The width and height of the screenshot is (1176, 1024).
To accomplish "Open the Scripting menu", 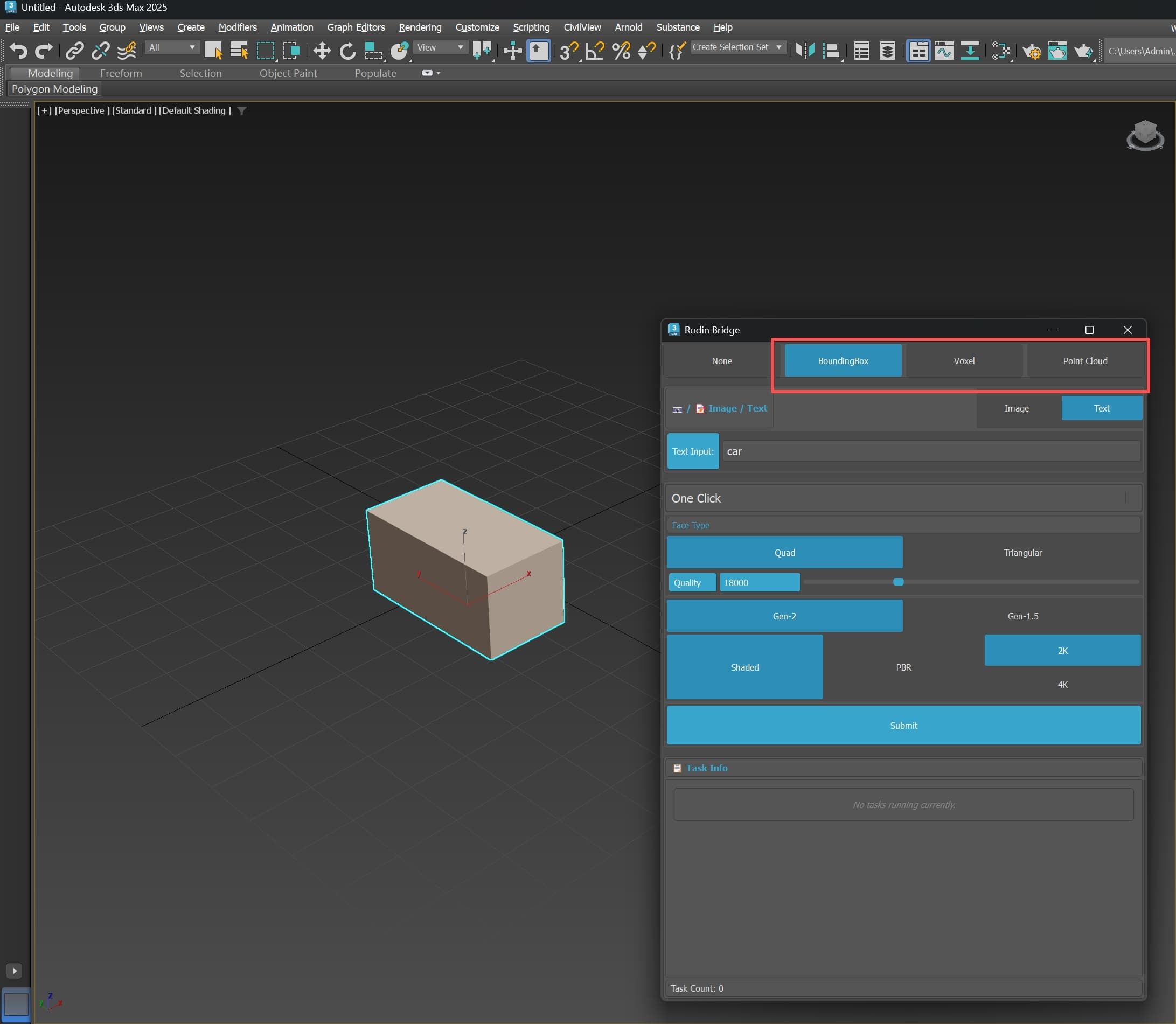I will click(x=531, y=27).
